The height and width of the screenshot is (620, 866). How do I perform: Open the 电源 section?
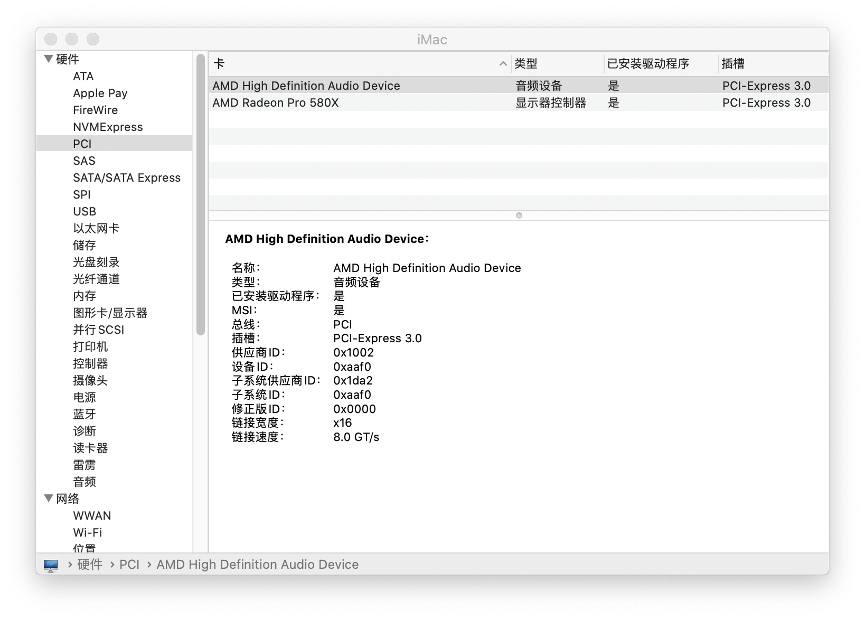(x=85, y=398)
